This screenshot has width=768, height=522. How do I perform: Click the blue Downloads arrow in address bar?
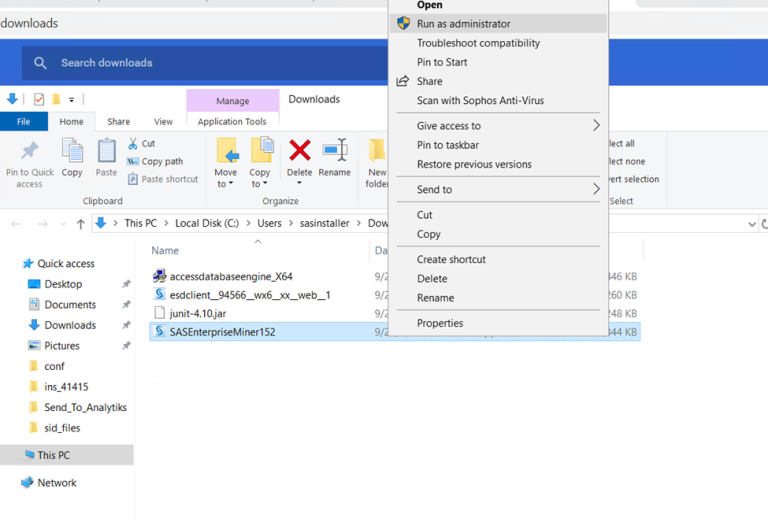101,223
